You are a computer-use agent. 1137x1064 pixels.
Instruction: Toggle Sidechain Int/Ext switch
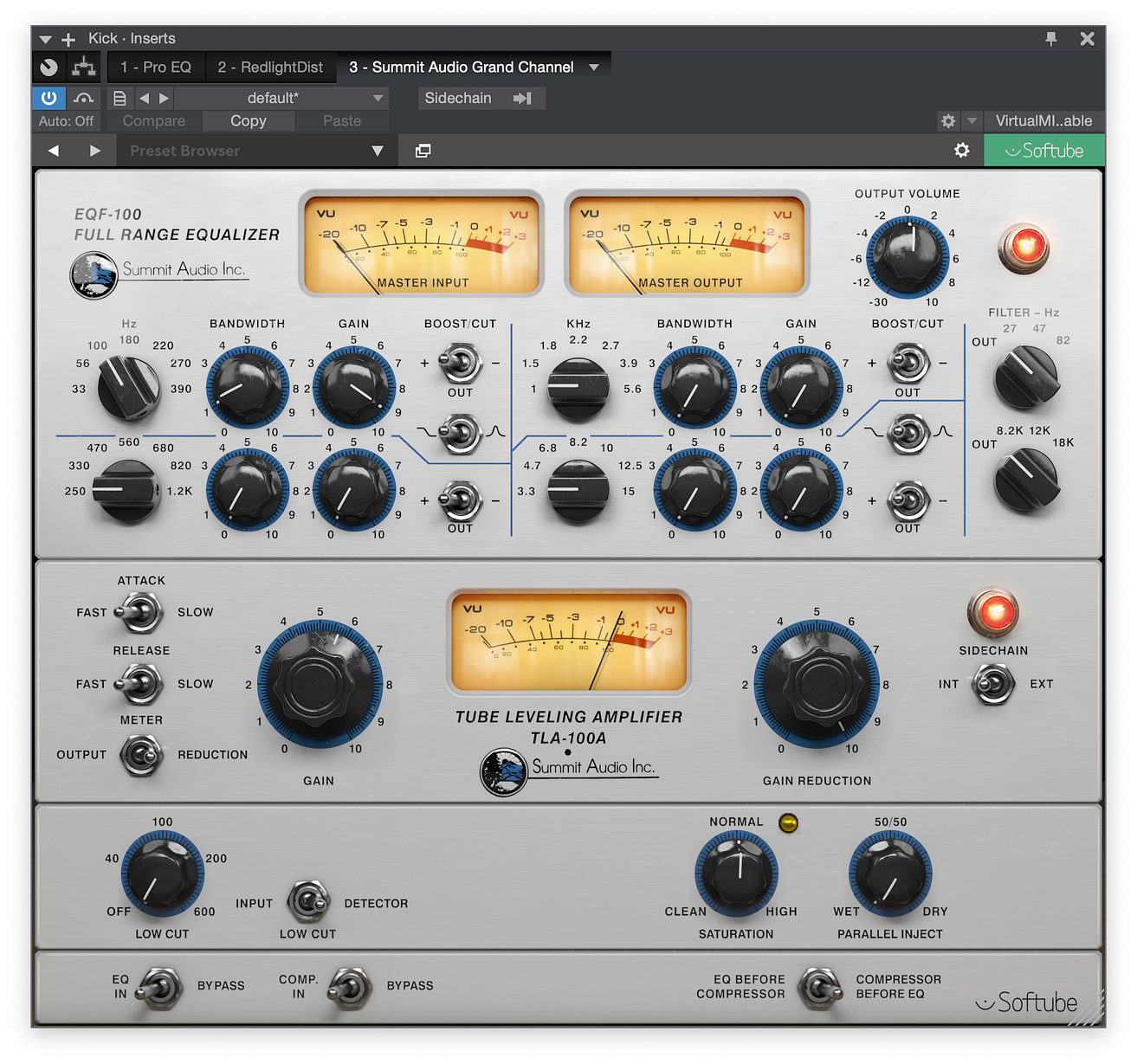click(993, 684)
